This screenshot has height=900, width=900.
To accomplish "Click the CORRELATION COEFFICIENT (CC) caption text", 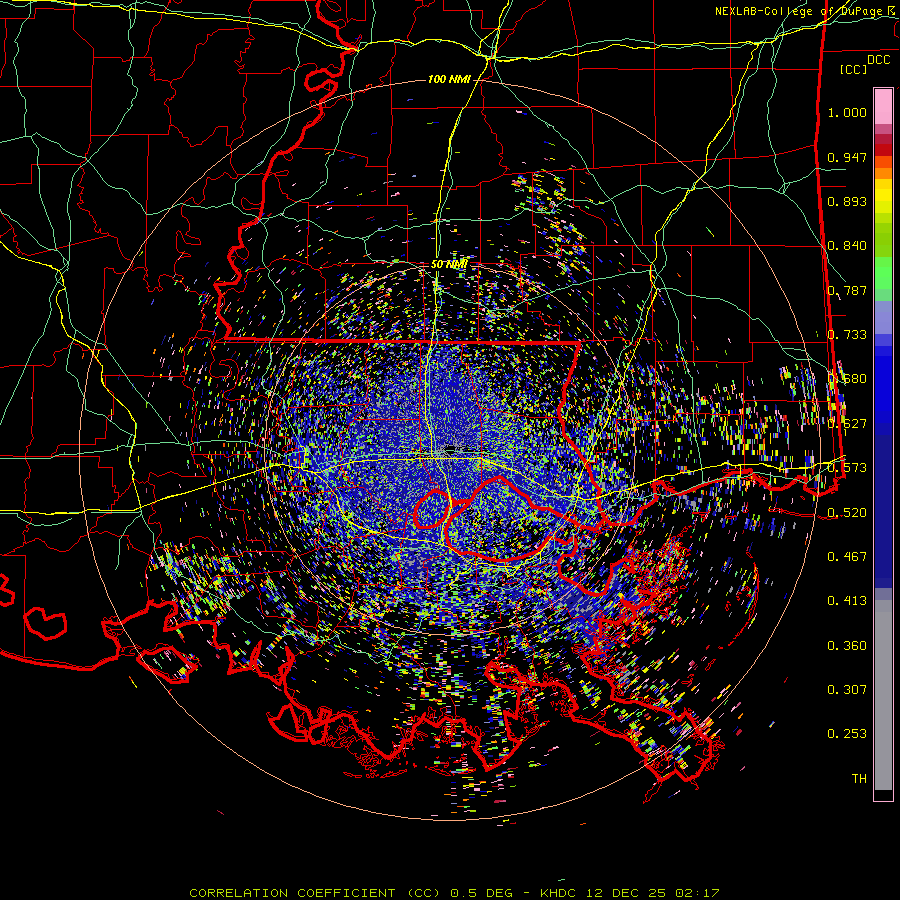I will pos(313,893).
